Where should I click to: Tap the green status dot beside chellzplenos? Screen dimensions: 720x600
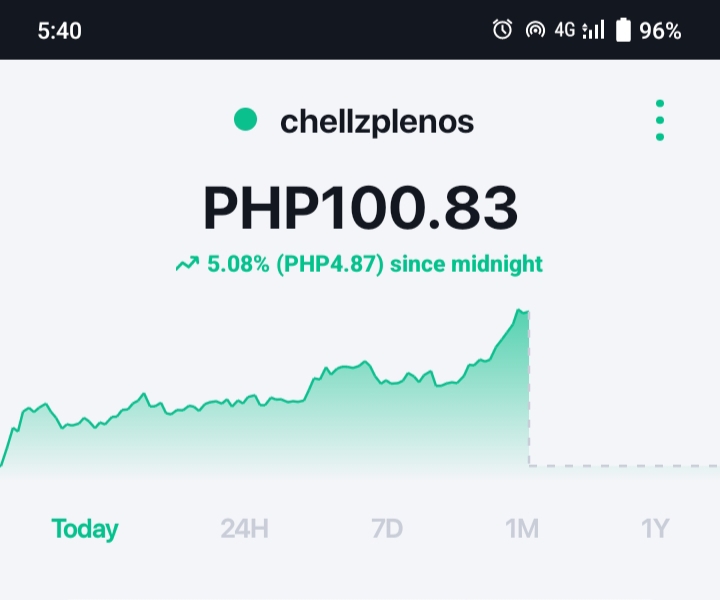tap(245, 119)
